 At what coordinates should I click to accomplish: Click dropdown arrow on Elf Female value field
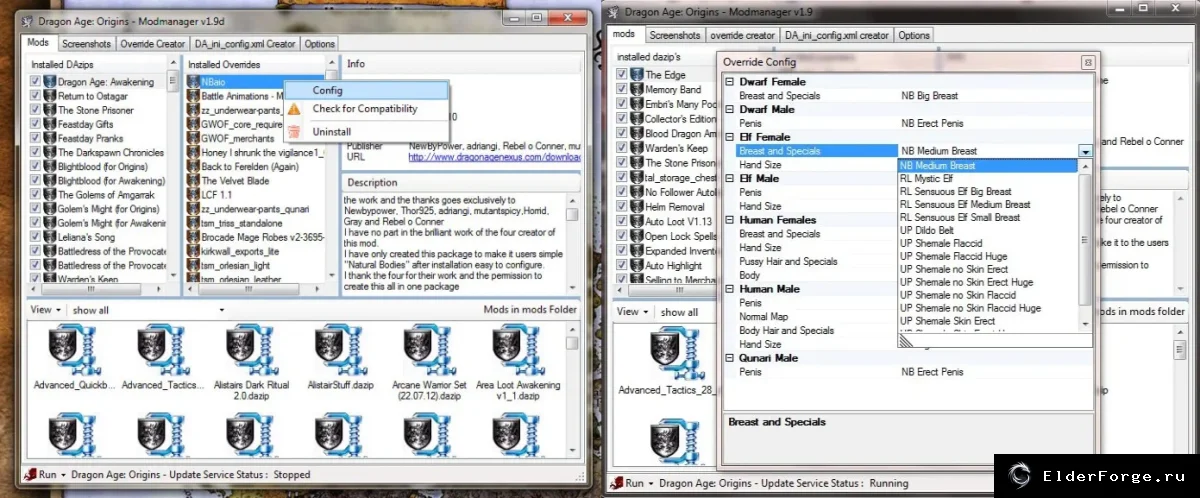point(1085,151)
